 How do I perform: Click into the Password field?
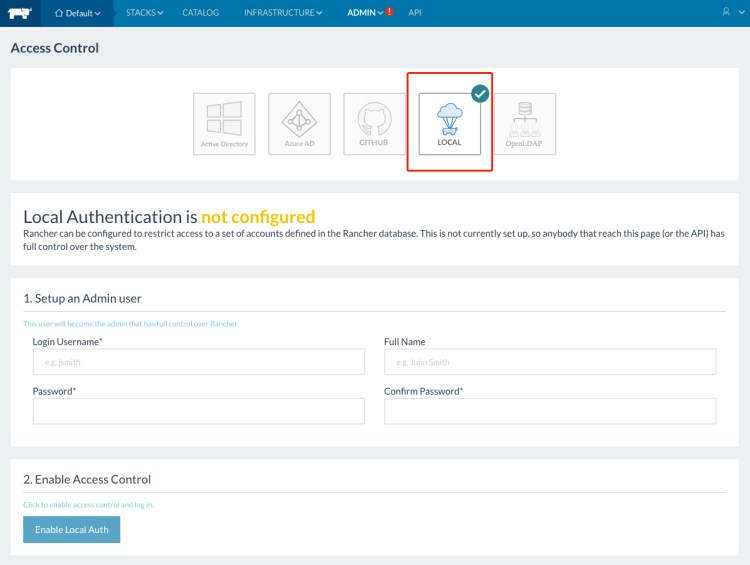point(198,411)
